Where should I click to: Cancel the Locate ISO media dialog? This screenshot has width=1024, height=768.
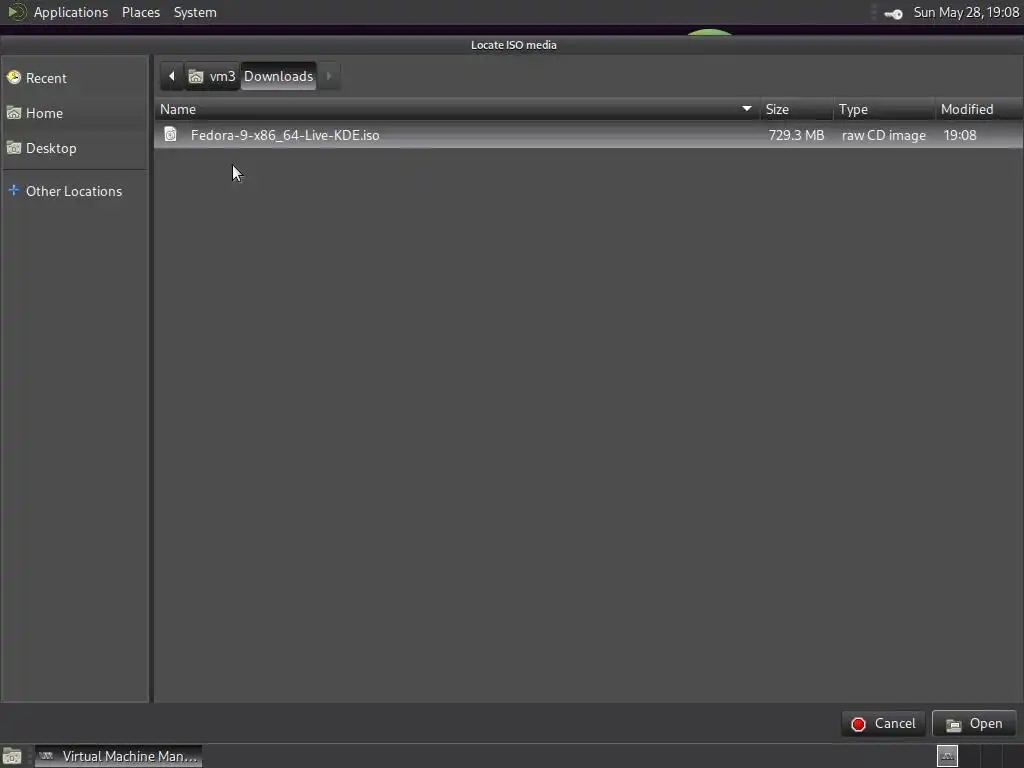(x=883, y=724)
